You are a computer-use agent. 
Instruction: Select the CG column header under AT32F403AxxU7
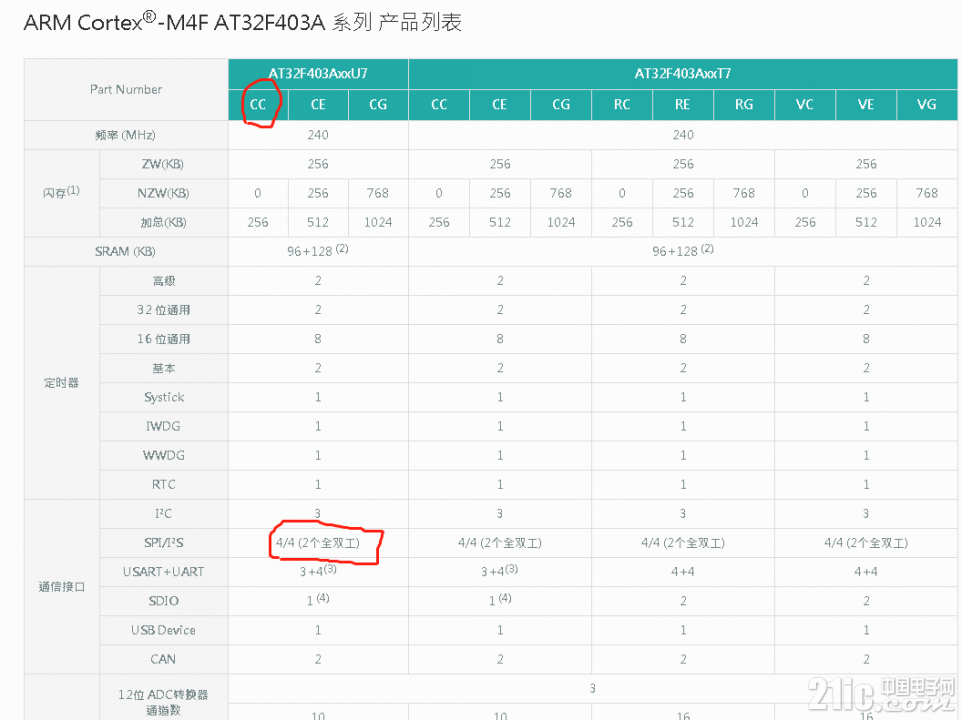point(378,105)
